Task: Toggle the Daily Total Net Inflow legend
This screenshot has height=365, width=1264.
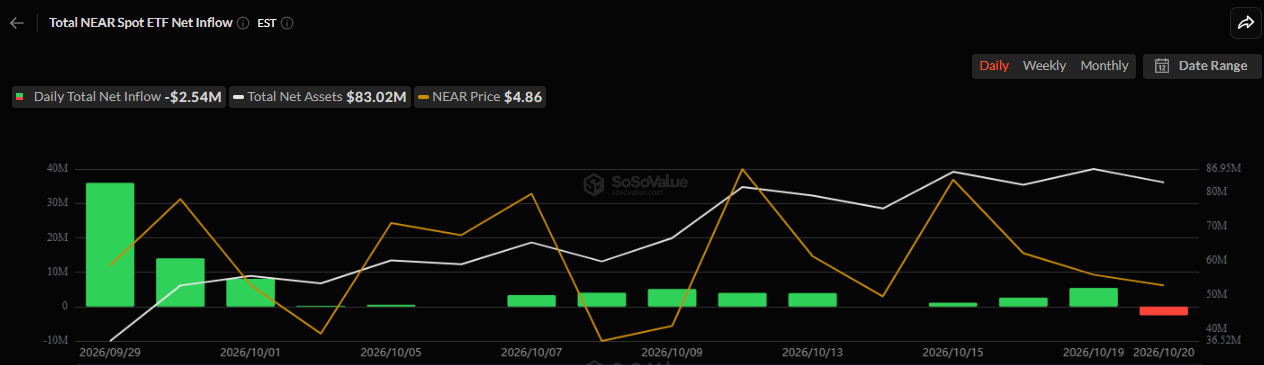Action: coord(118,97)
